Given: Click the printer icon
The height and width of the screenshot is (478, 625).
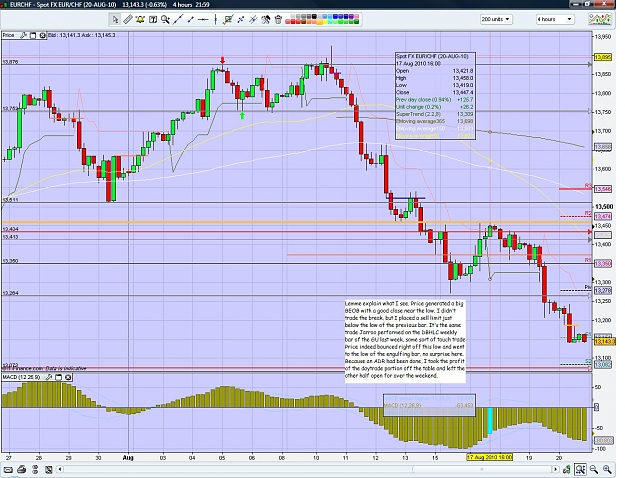Looking at the screenshot, I should tap(22, 470).
